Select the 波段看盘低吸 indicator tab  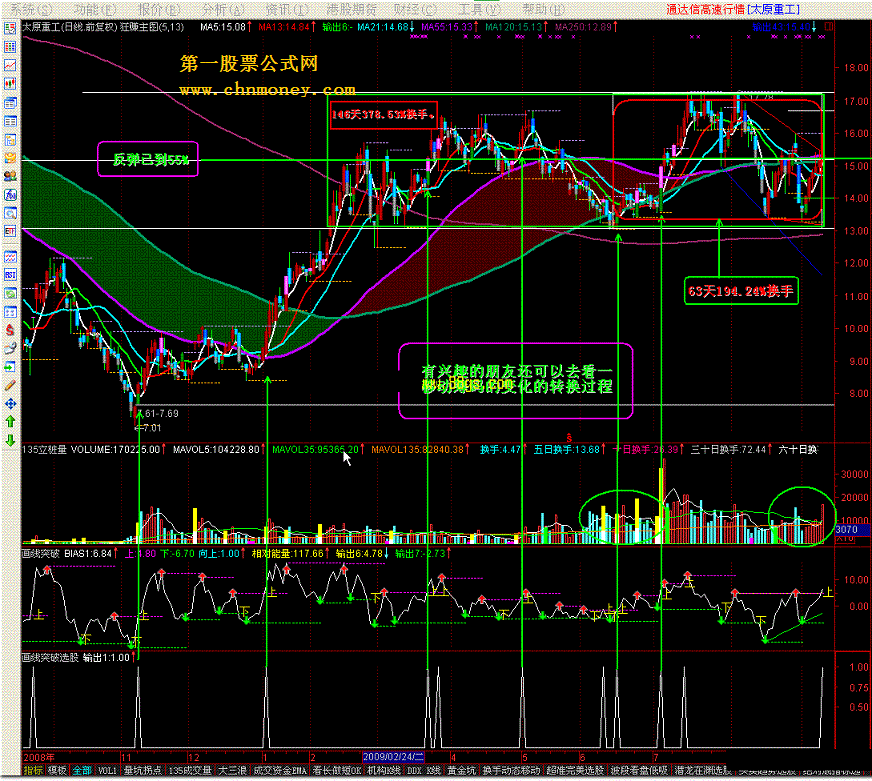pyautogui.click(x=639, y=770)
